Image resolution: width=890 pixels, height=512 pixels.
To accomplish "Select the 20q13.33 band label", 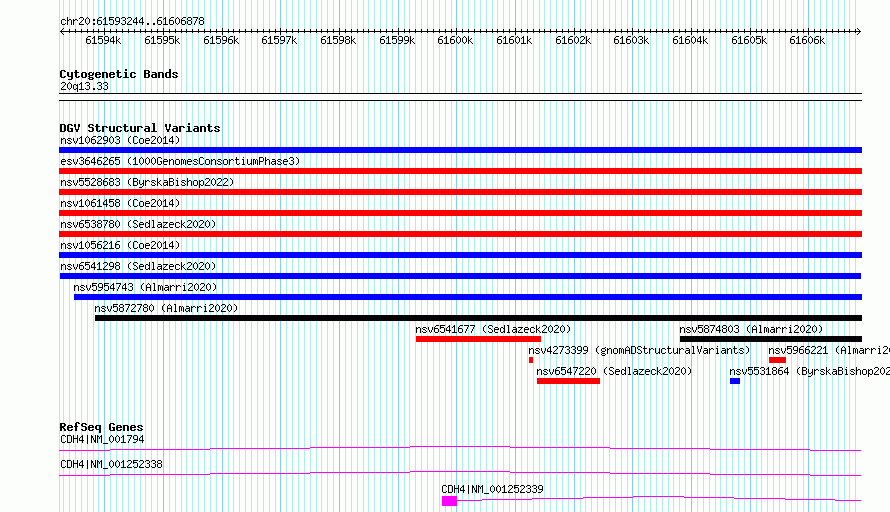I will click(x=84, y=87).
